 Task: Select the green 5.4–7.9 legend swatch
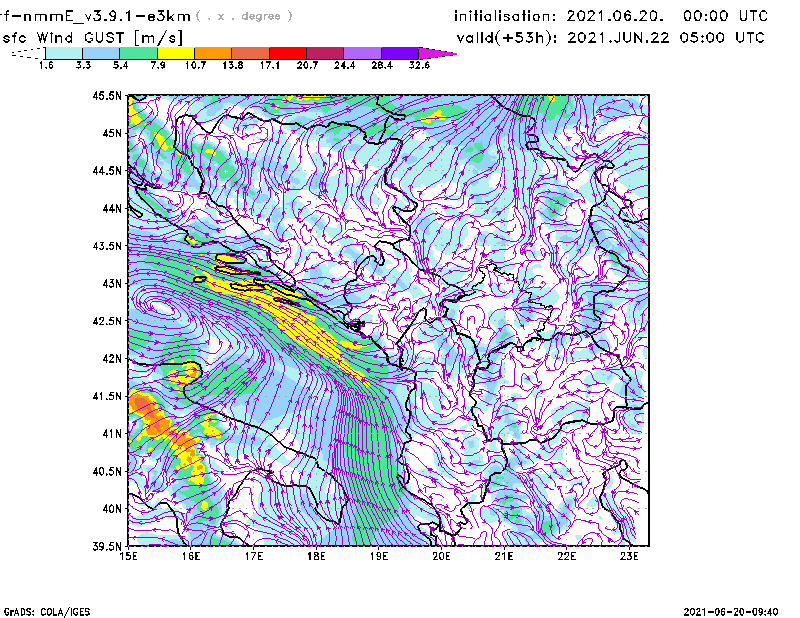[138, 53]
